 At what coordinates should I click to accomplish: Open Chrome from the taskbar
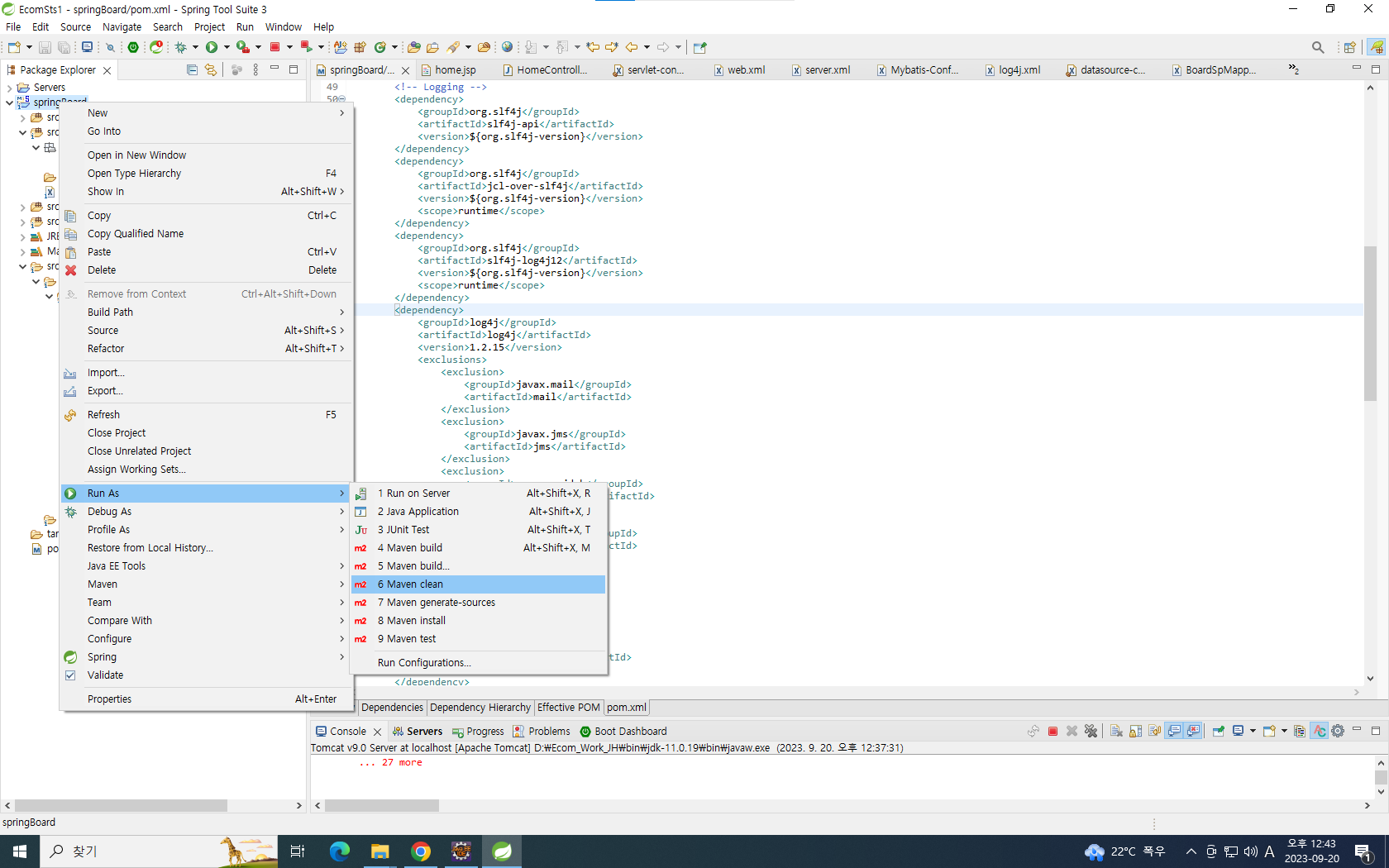421,851
